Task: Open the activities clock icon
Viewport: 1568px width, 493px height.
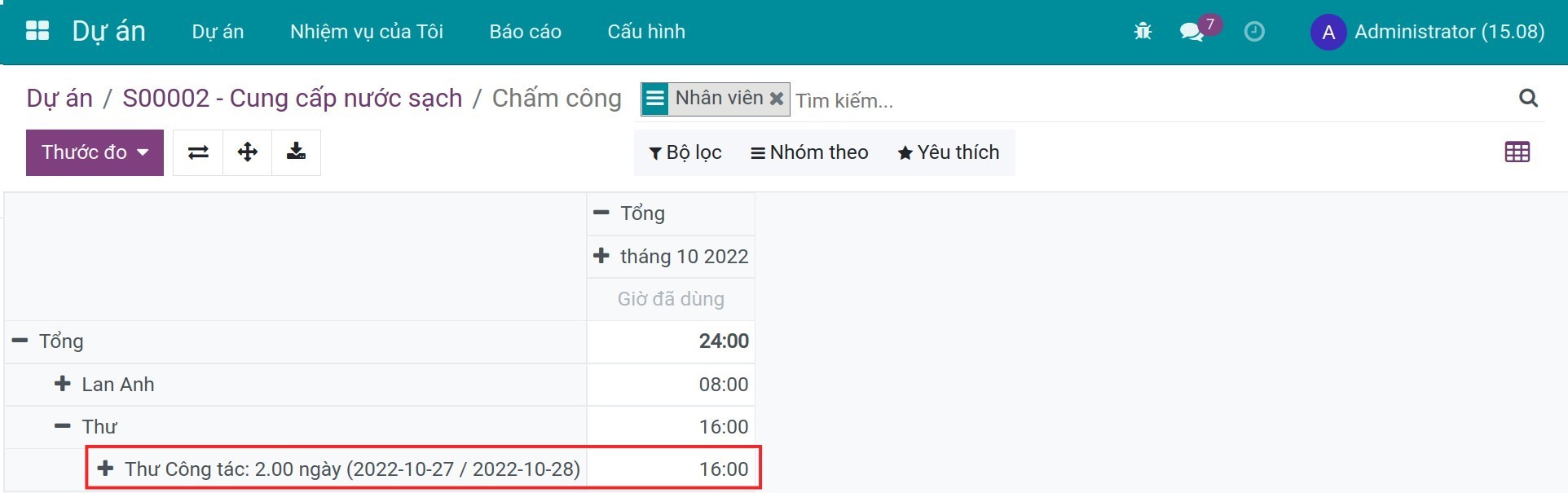Action: (1253, 32)
